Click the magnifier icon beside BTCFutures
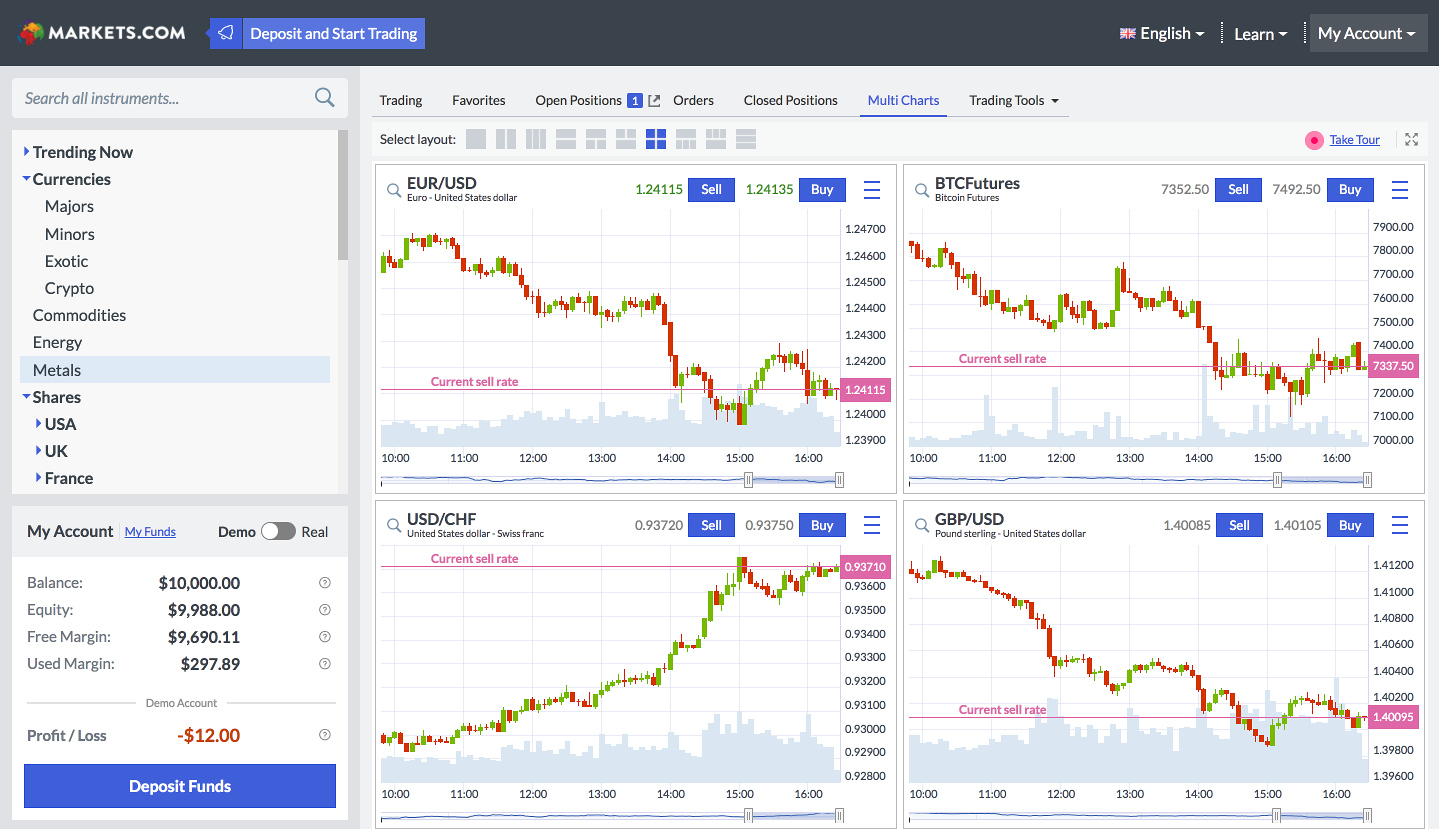This screenshot has height=829, width=1439. click(921, 189)
